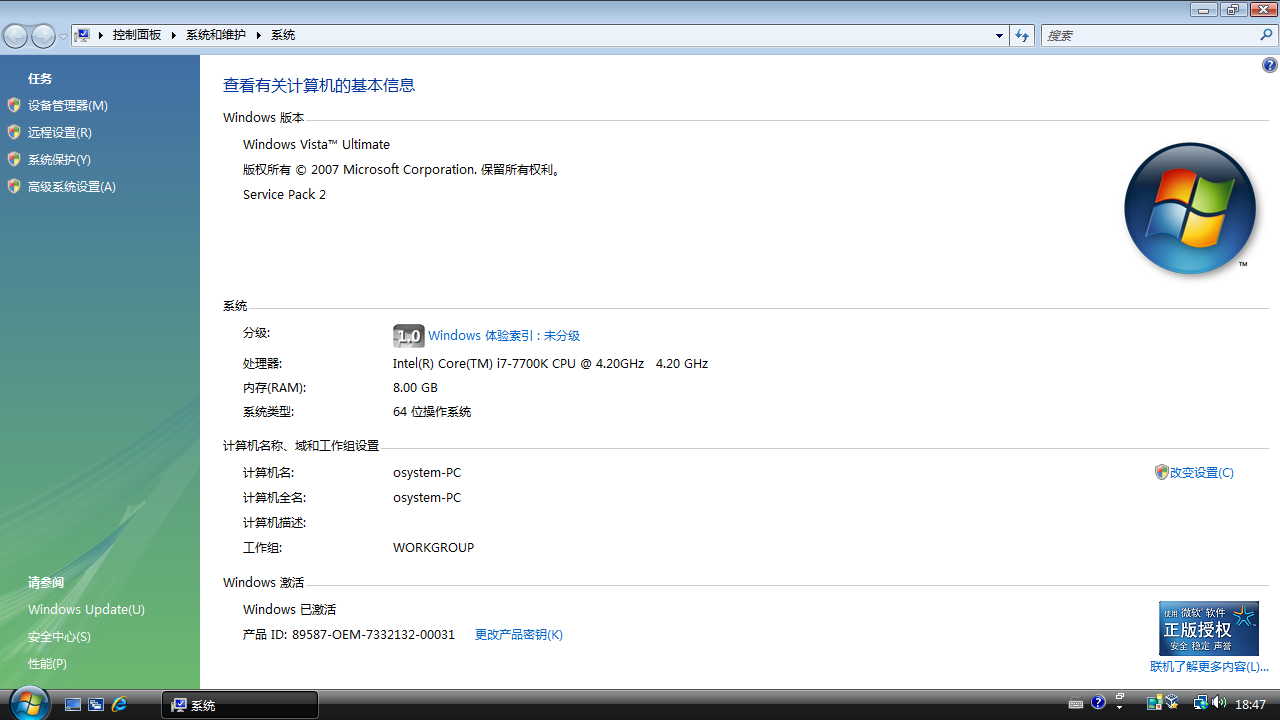The image size is (1280, 720).
Task: Click the Forward navigation arrow button
Action: (43, 36)
